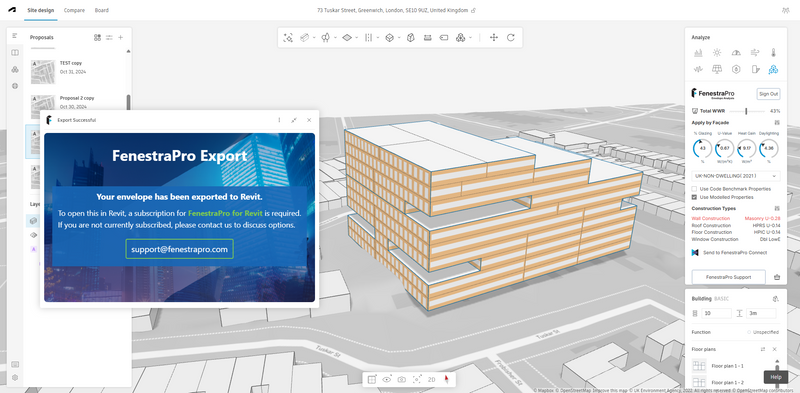
Task: Open the bar chart area metrics analysis
Action: (698, 53)
